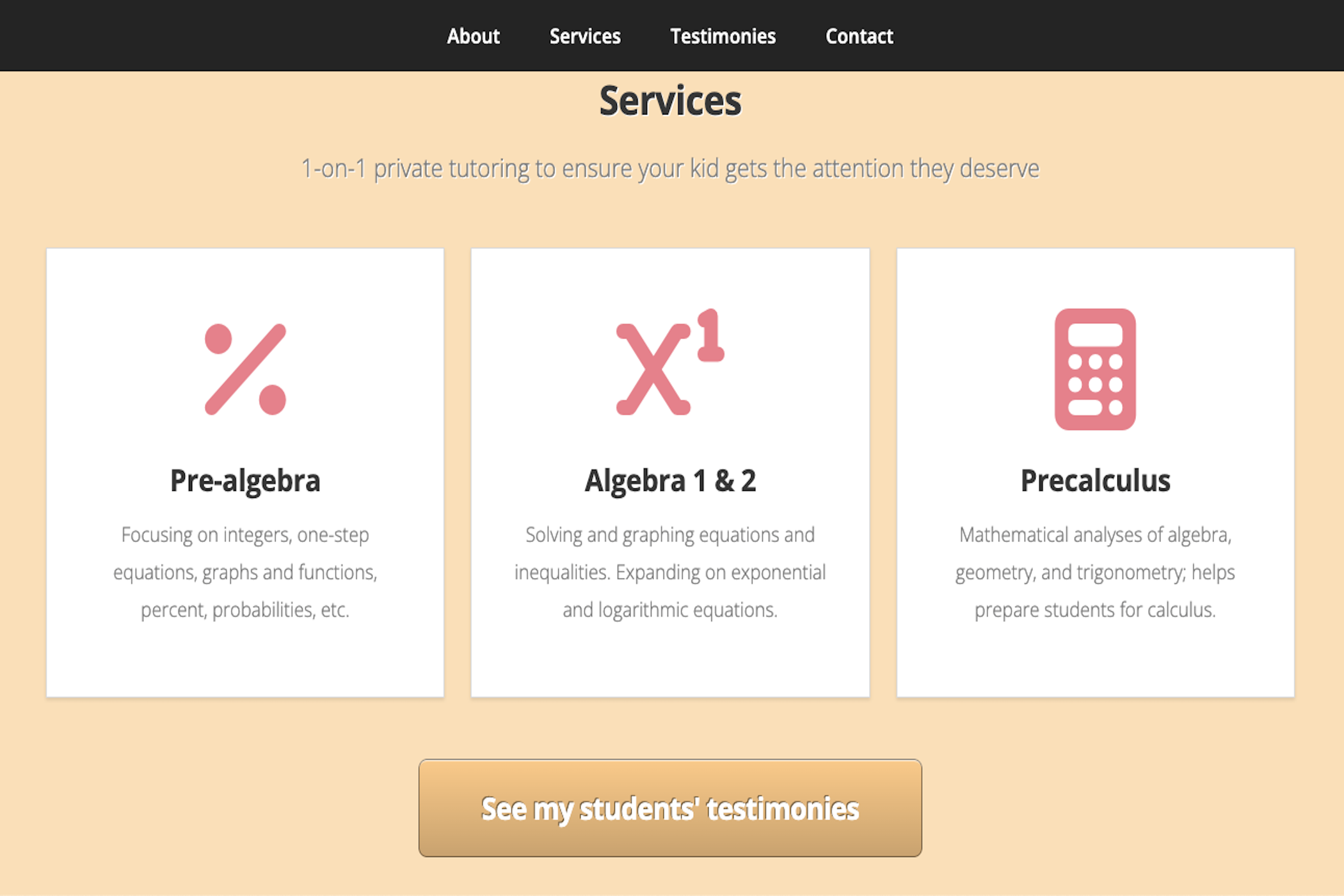Image resolution: width=1344 pixels, height=896 pixels.
Task: Go to Services in the navbar
Action: (x=585, y=36)
